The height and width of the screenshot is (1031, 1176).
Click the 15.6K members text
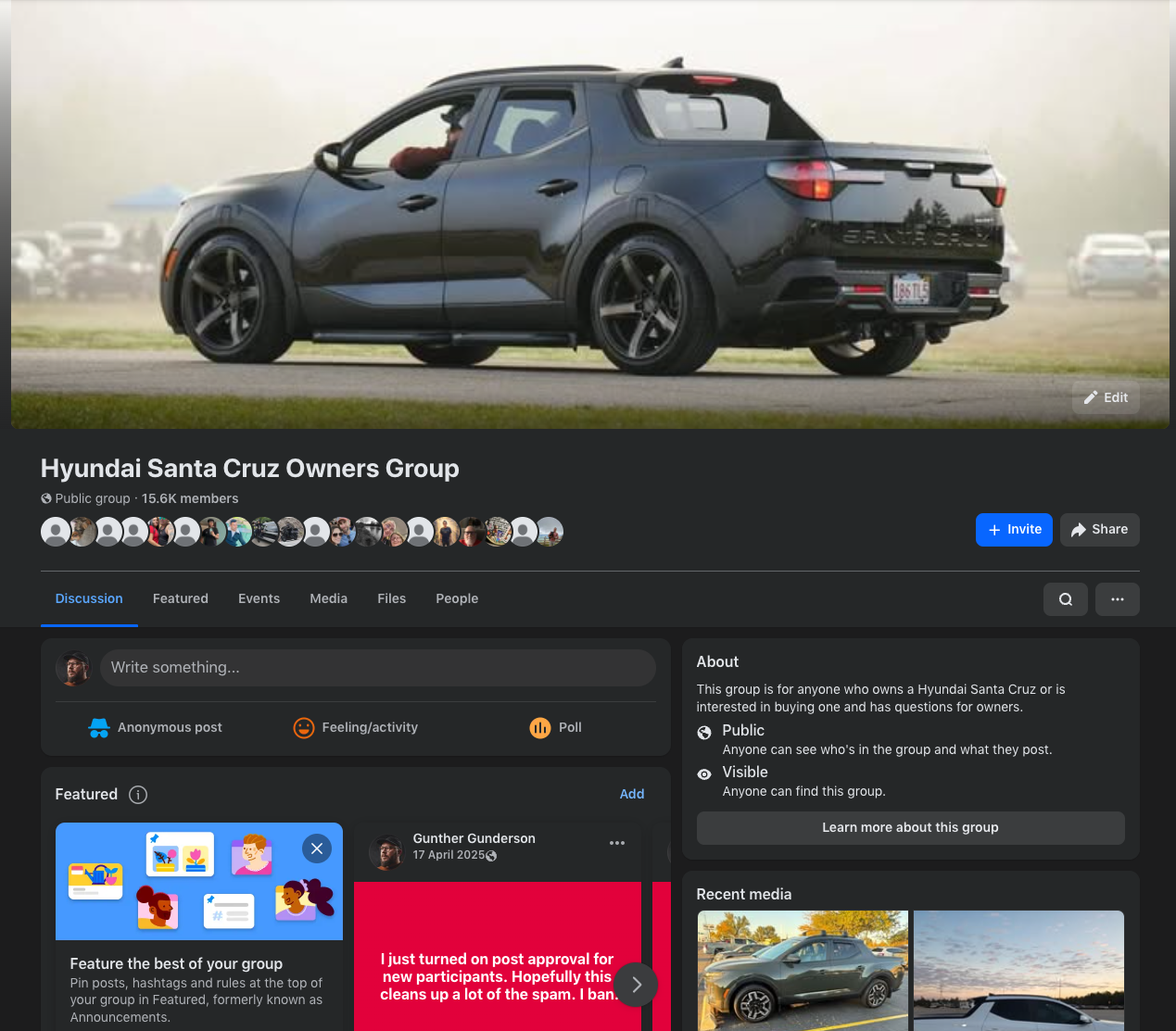[190, 498]
